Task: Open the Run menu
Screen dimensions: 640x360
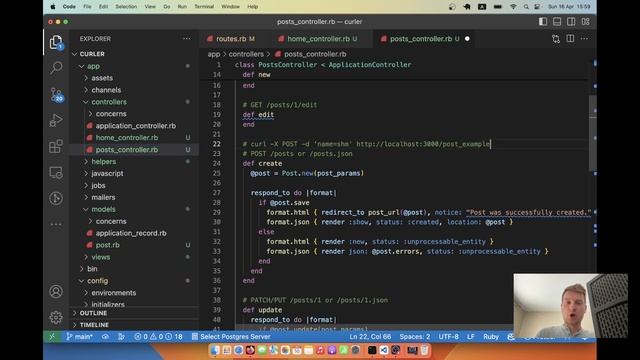Action: [x=182, y=7]
